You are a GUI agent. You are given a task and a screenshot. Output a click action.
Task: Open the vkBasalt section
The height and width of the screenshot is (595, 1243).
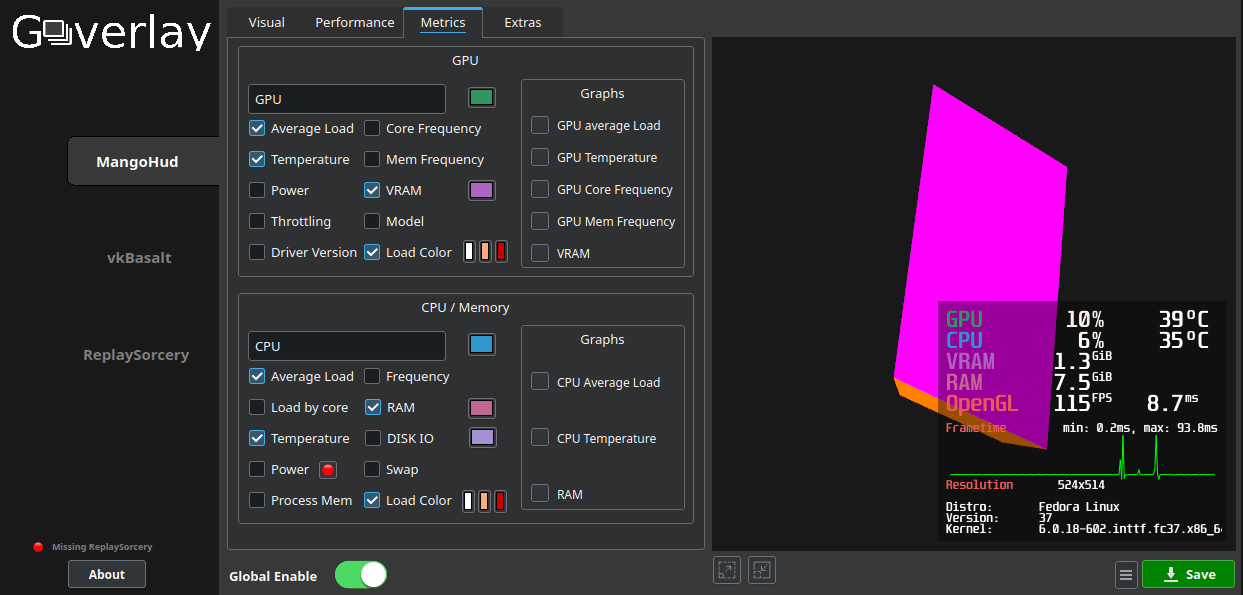(x=139, y=258)
